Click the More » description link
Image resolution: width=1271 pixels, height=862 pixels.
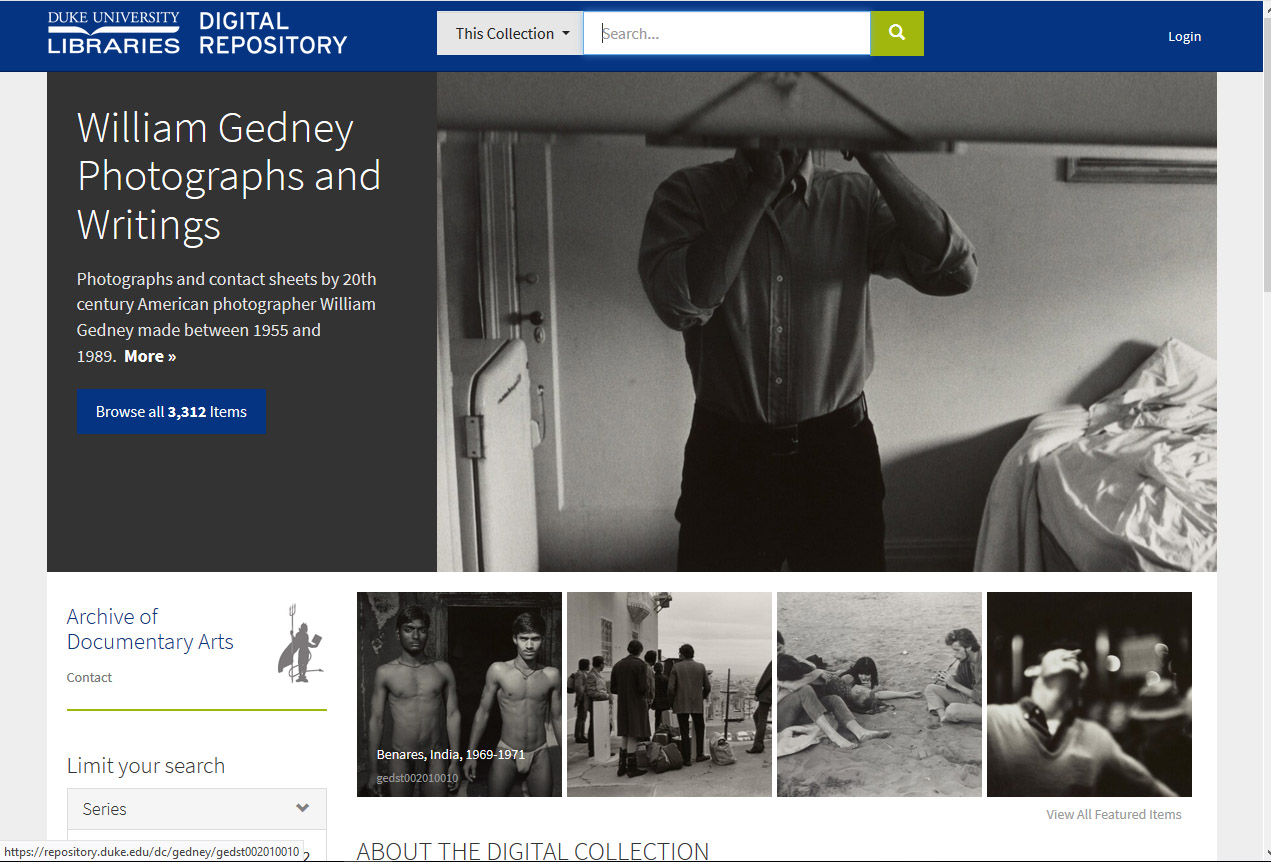click(150, 356)
